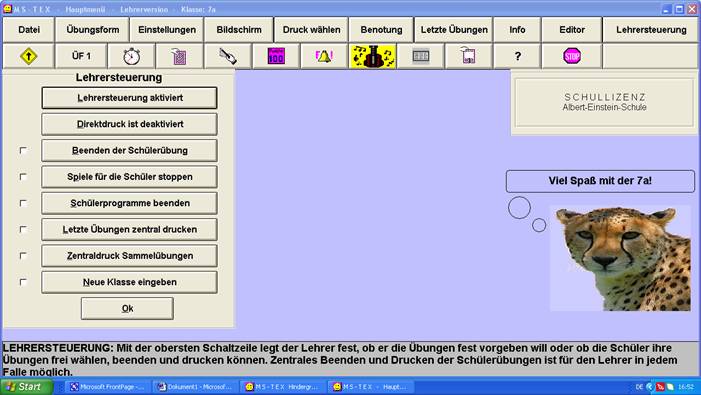Open the Einstellungen menu
Viewport: 701px width, 395px height.
tap(167, 30)
